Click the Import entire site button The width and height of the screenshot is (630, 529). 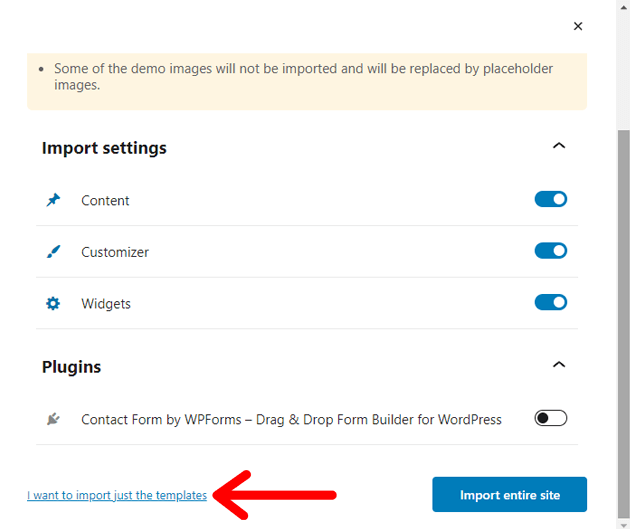coord(509,495)
